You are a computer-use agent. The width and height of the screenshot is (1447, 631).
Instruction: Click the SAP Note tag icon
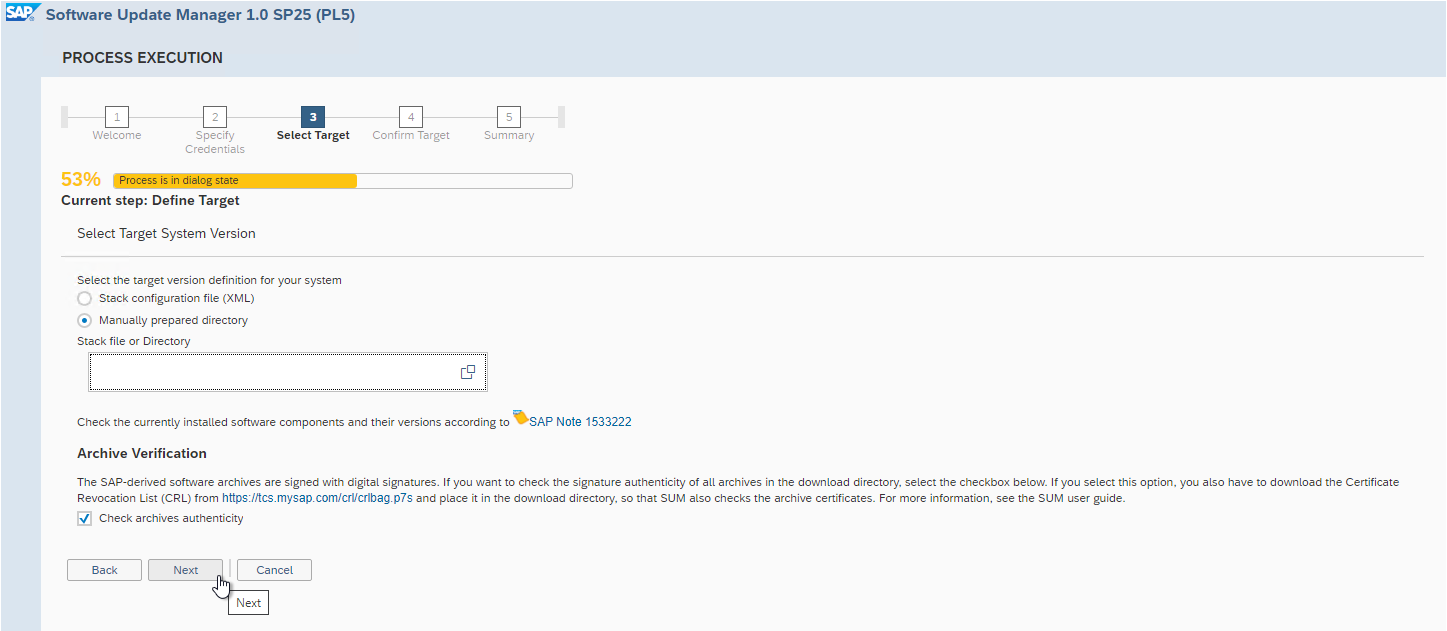point(520,417)
